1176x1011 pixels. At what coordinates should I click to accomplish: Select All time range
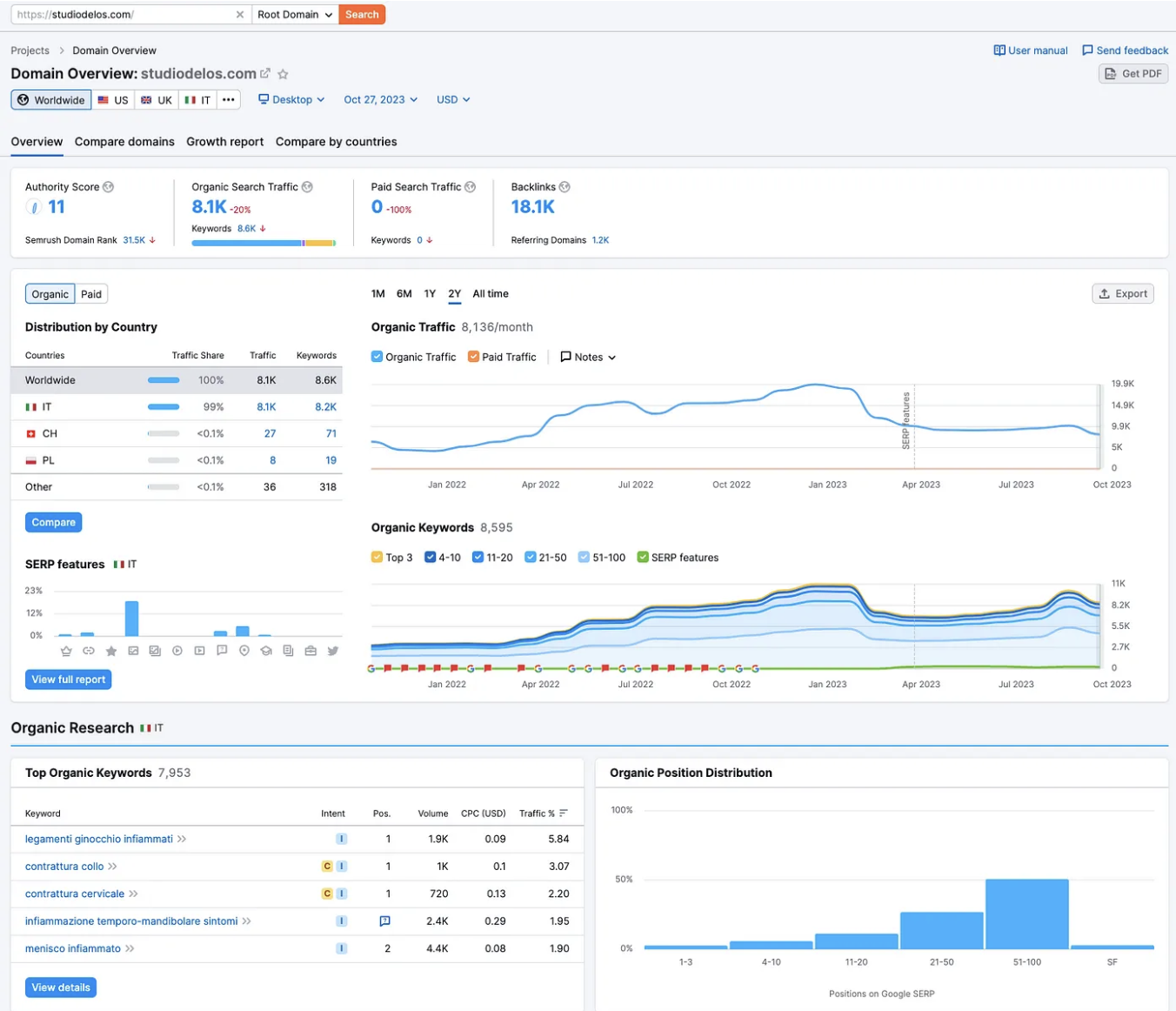[x=491, y=294]
